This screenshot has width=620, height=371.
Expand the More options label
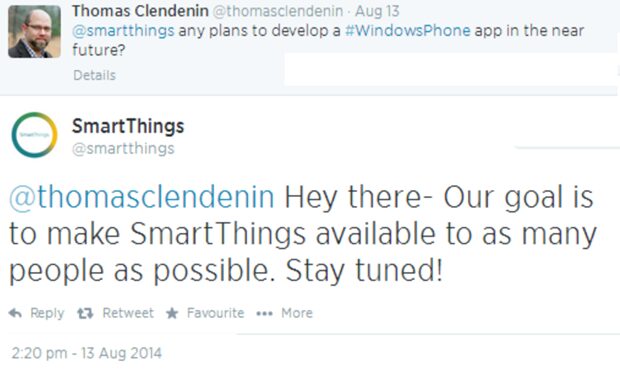click(297, 313)
